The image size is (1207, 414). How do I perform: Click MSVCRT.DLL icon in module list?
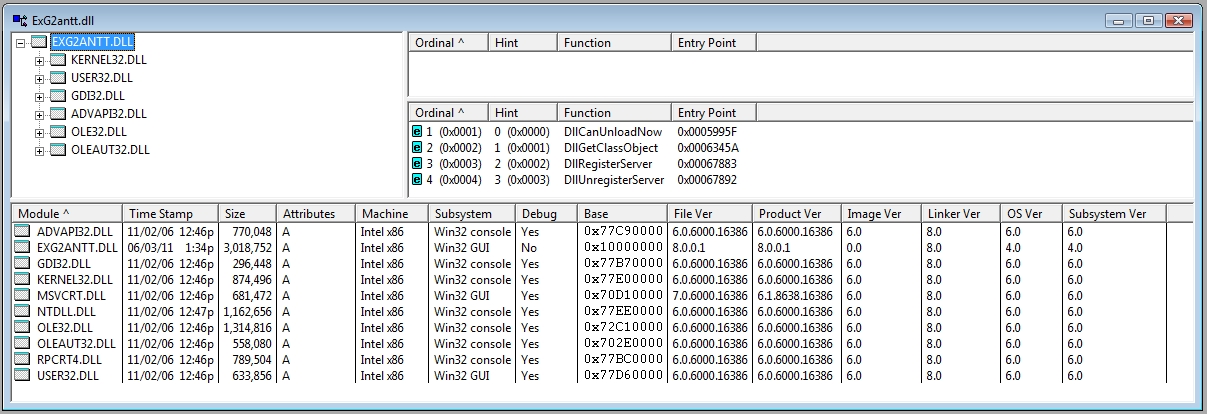[x=22, y=296]
